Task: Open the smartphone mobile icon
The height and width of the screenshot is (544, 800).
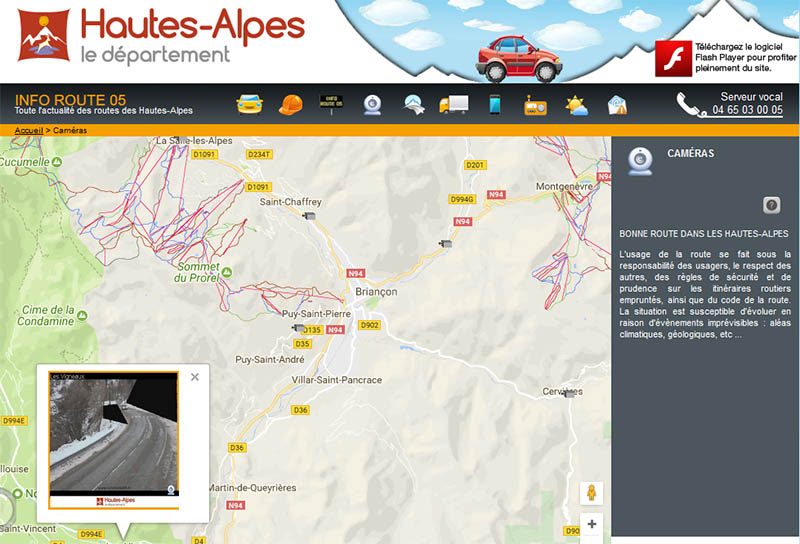Action: tap(494, 105)
